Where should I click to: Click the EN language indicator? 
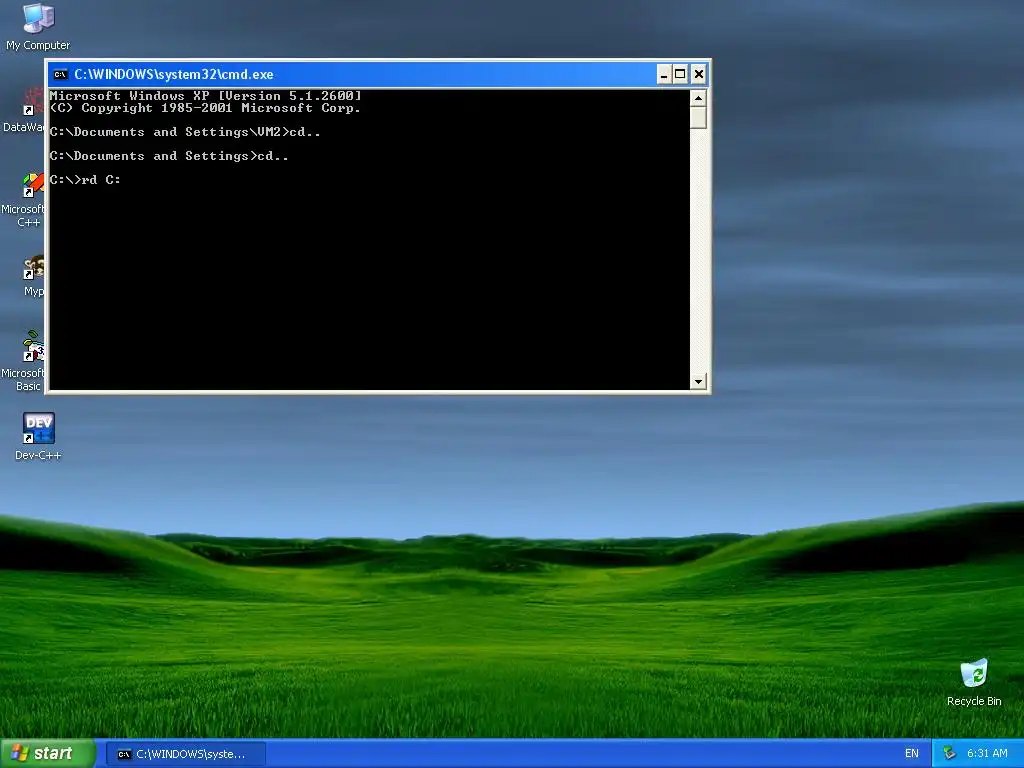(912, 753)
